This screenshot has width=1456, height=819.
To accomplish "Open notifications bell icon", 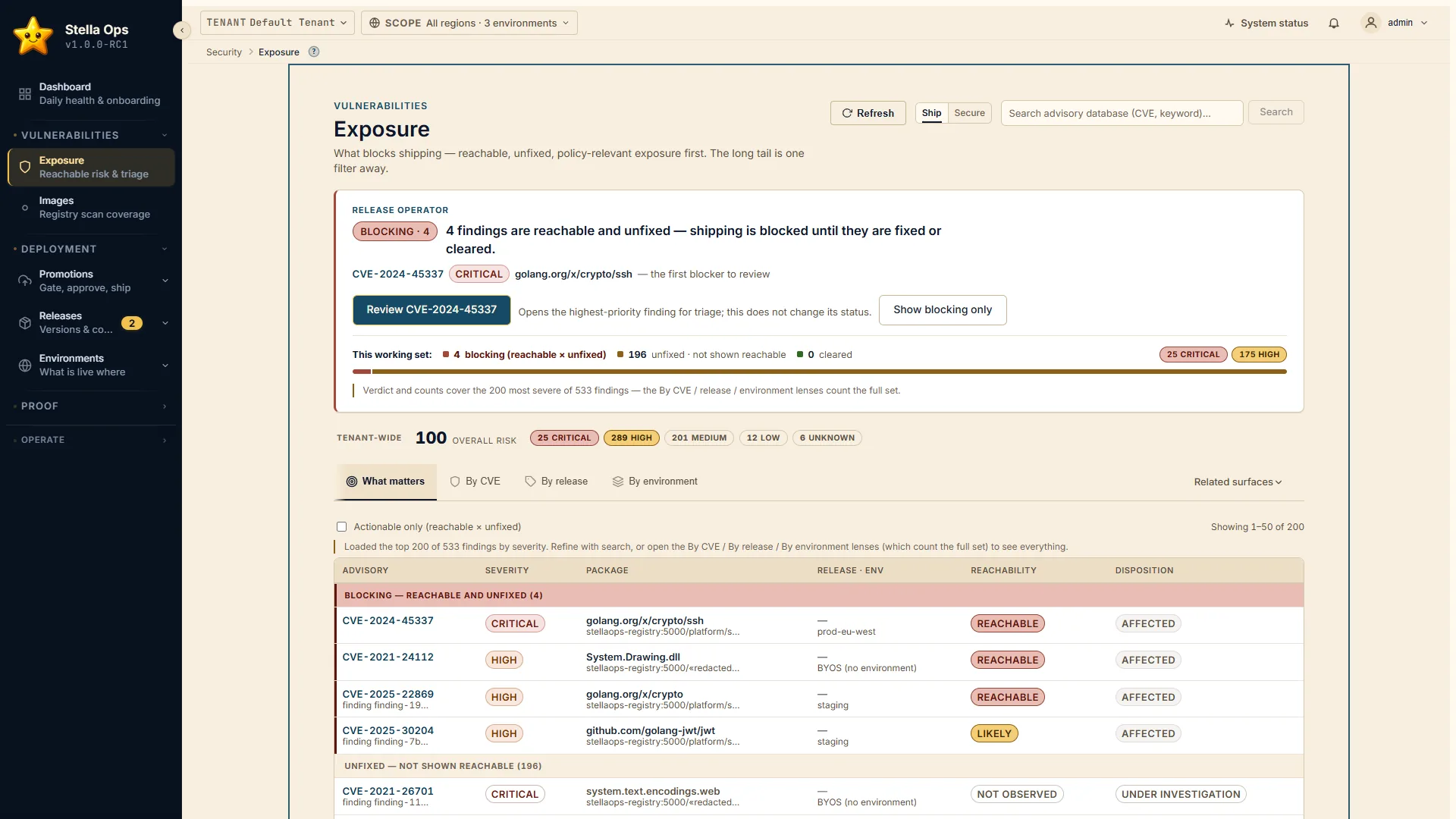I will click(x=1334, y=24).
